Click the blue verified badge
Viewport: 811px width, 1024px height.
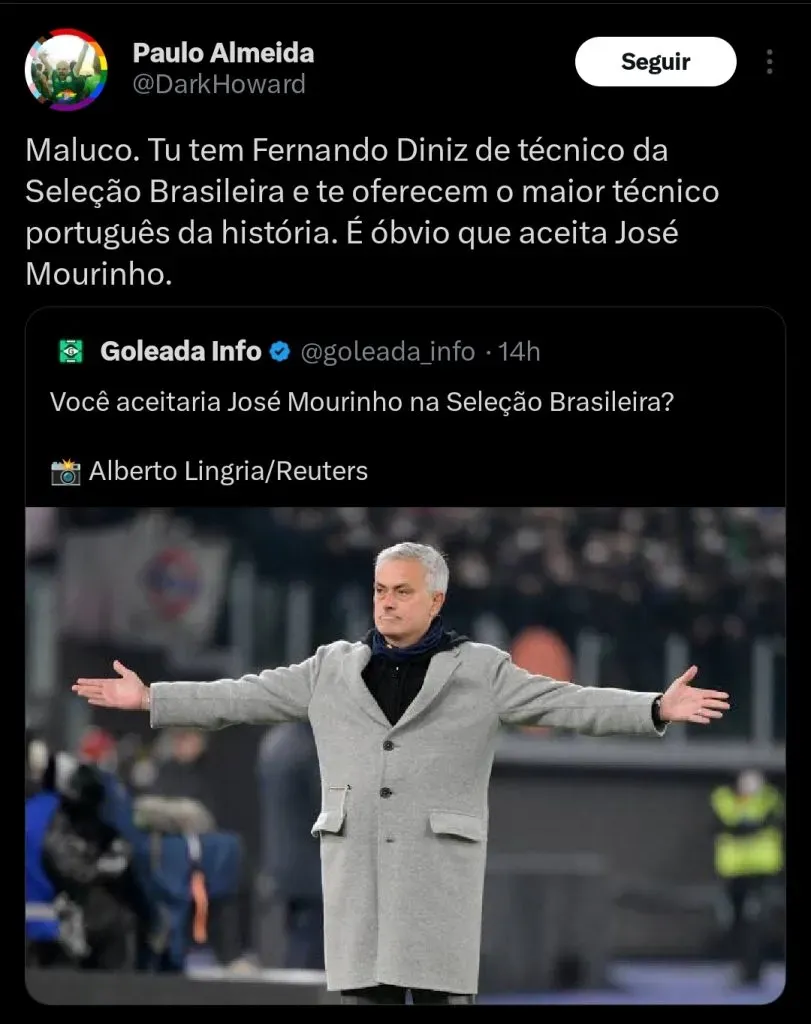281,351
